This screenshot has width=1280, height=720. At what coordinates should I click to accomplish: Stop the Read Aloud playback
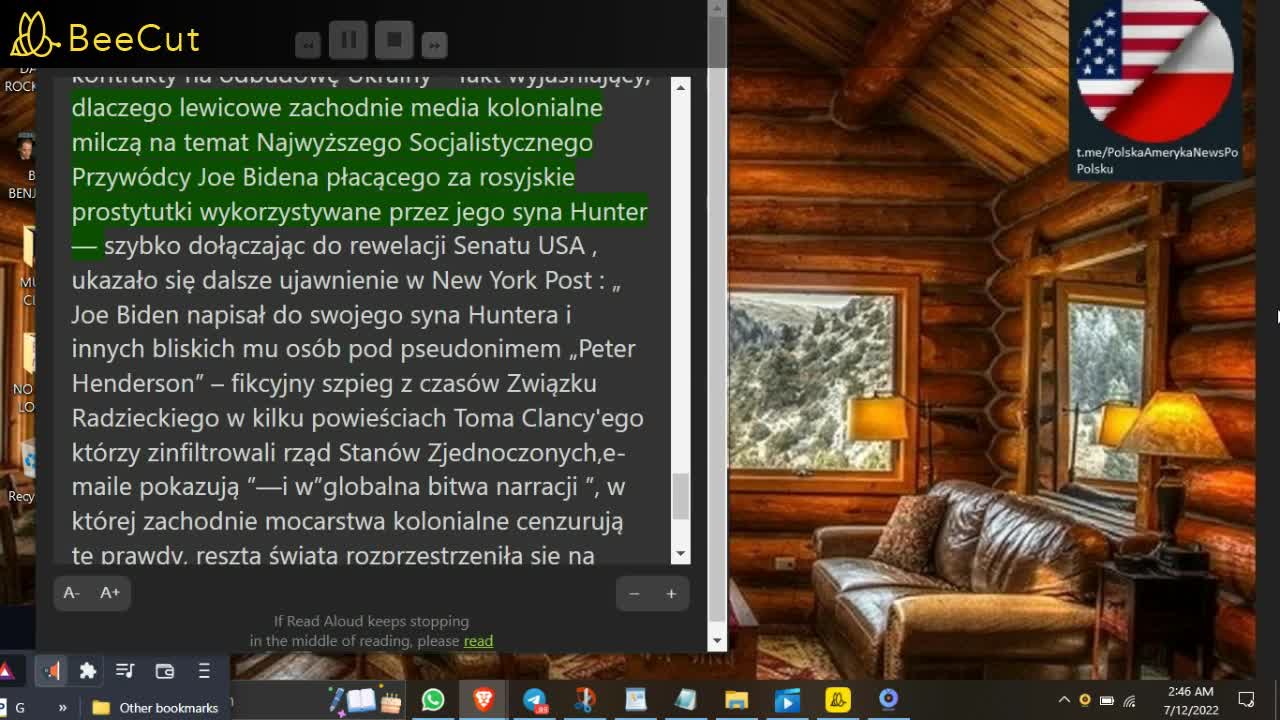(x=394, y=40)
